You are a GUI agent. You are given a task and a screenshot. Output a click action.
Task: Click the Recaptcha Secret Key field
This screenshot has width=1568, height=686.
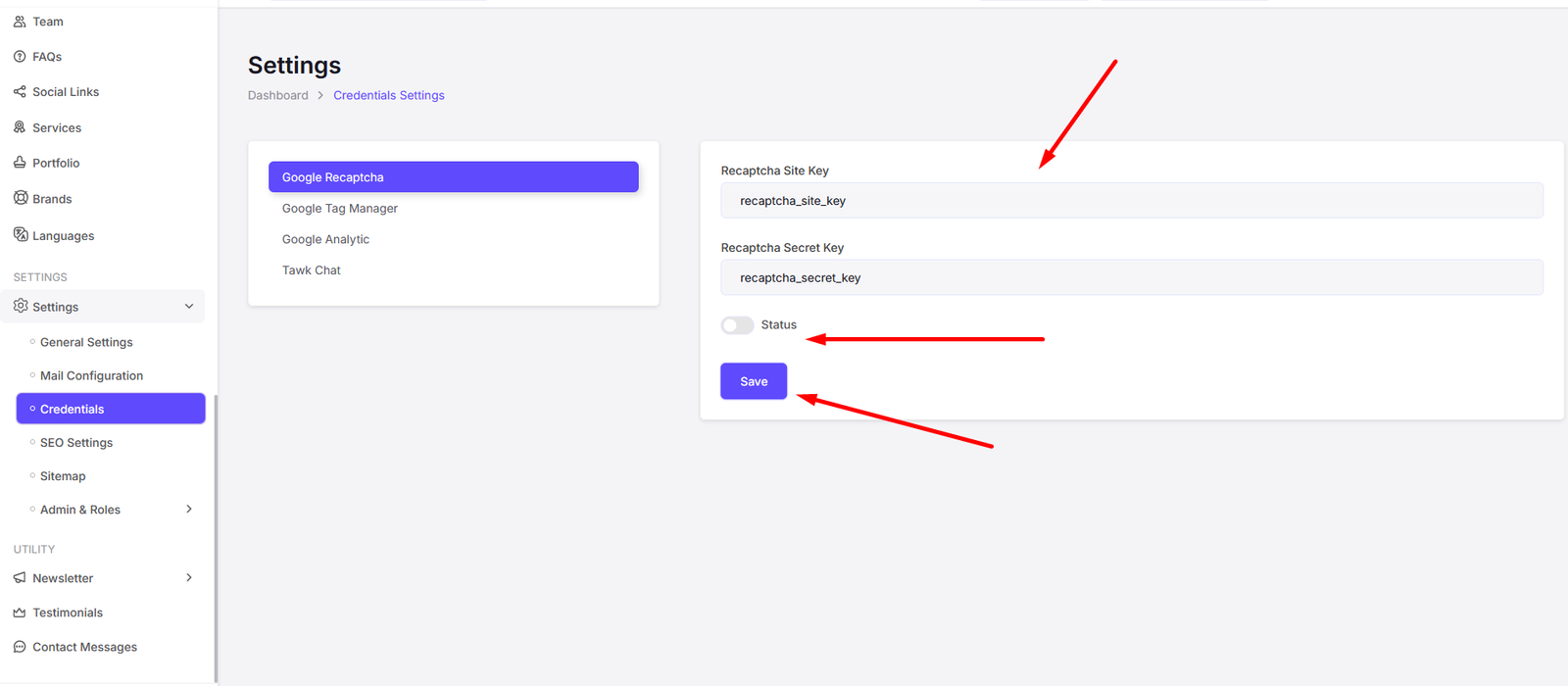(x=1132, y=278)
